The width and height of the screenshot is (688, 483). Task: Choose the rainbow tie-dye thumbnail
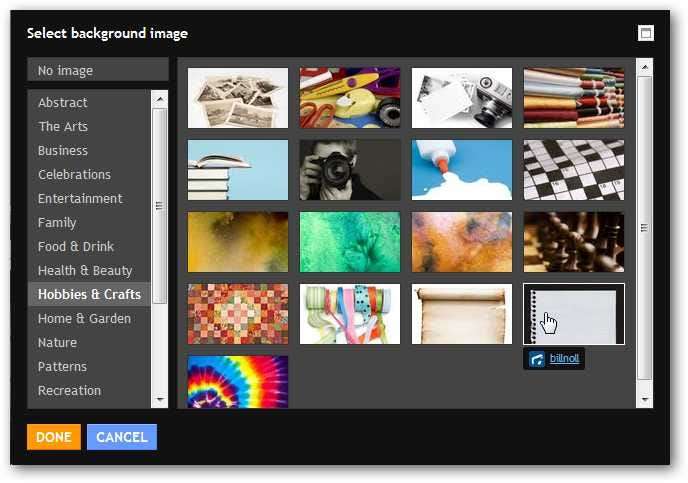[238, 382]
